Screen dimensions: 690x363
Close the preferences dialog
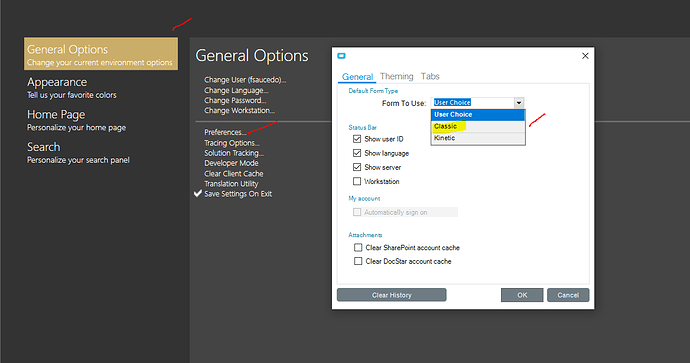click(585, 56)
